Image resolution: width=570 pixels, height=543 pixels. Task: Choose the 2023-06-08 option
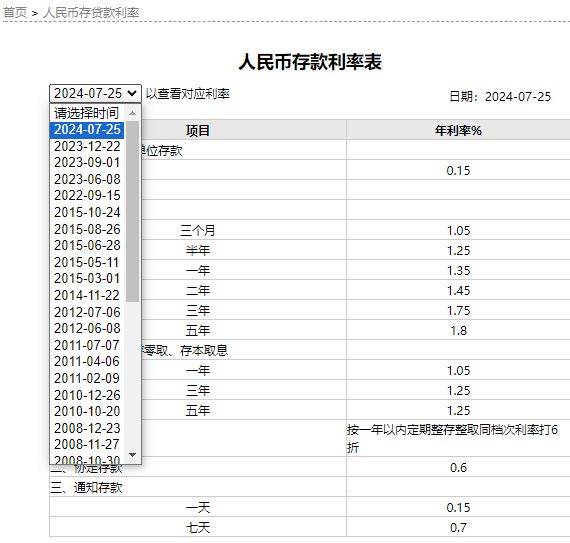[87, 179]
